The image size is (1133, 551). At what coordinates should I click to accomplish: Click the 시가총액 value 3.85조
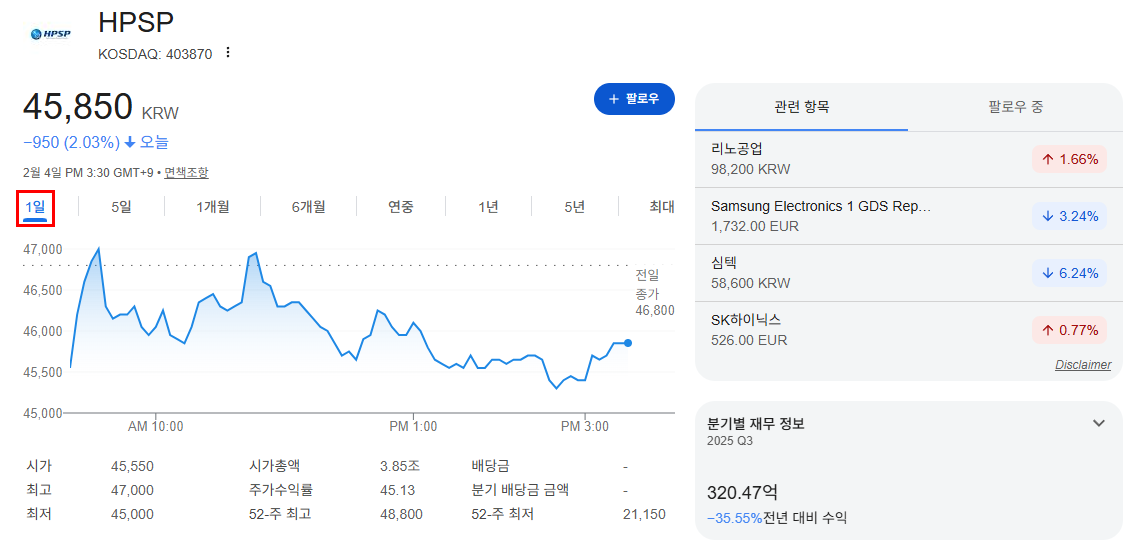pyautogui.click(x=400, y=467)
